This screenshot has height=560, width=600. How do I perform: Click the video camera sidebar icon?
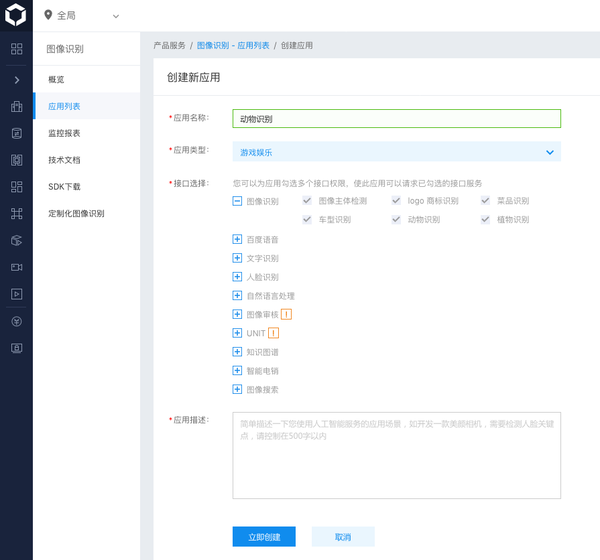tap(16, 267)
